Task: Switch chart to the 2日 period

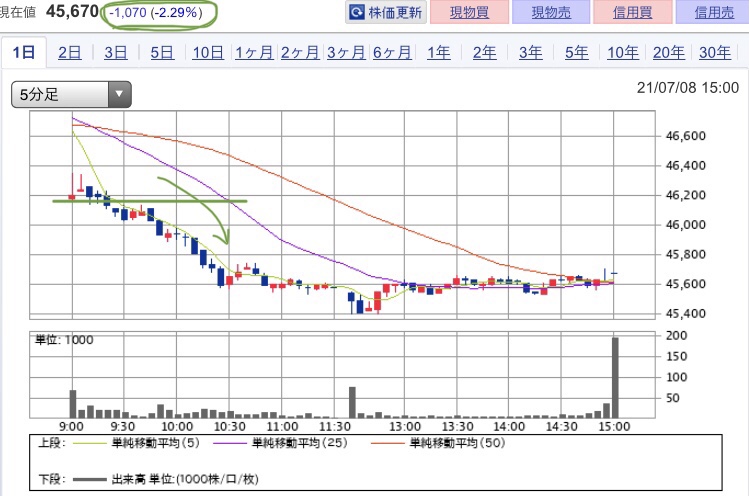Action: coord(70,52)
